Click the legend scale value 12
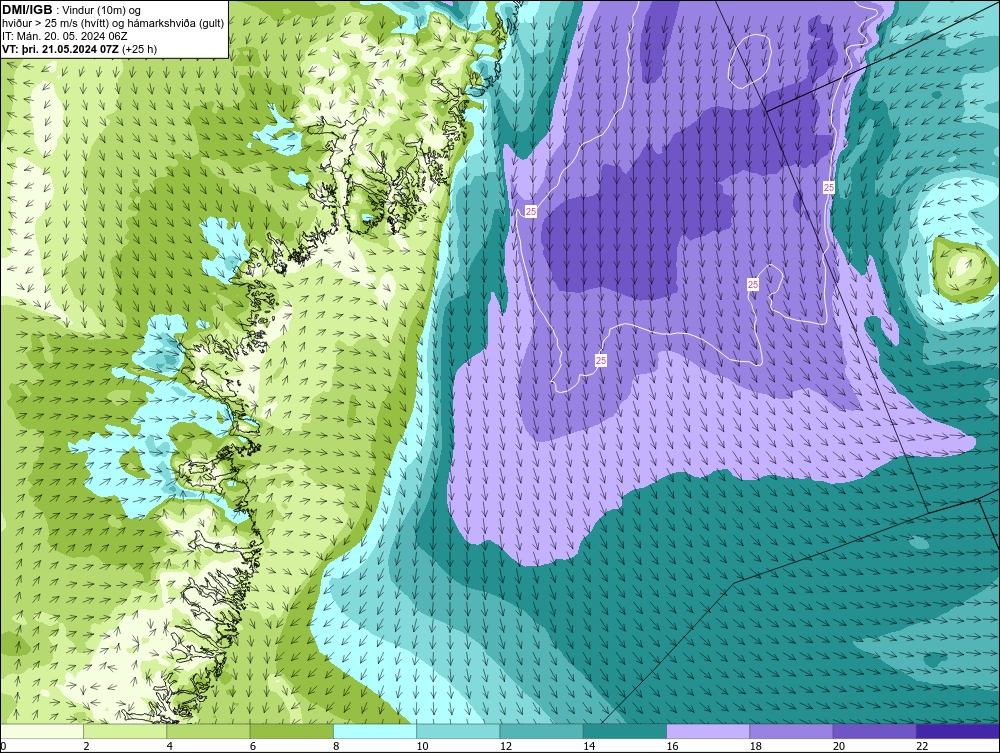This screenshot has height=753, width=1000. pos(506,747)
